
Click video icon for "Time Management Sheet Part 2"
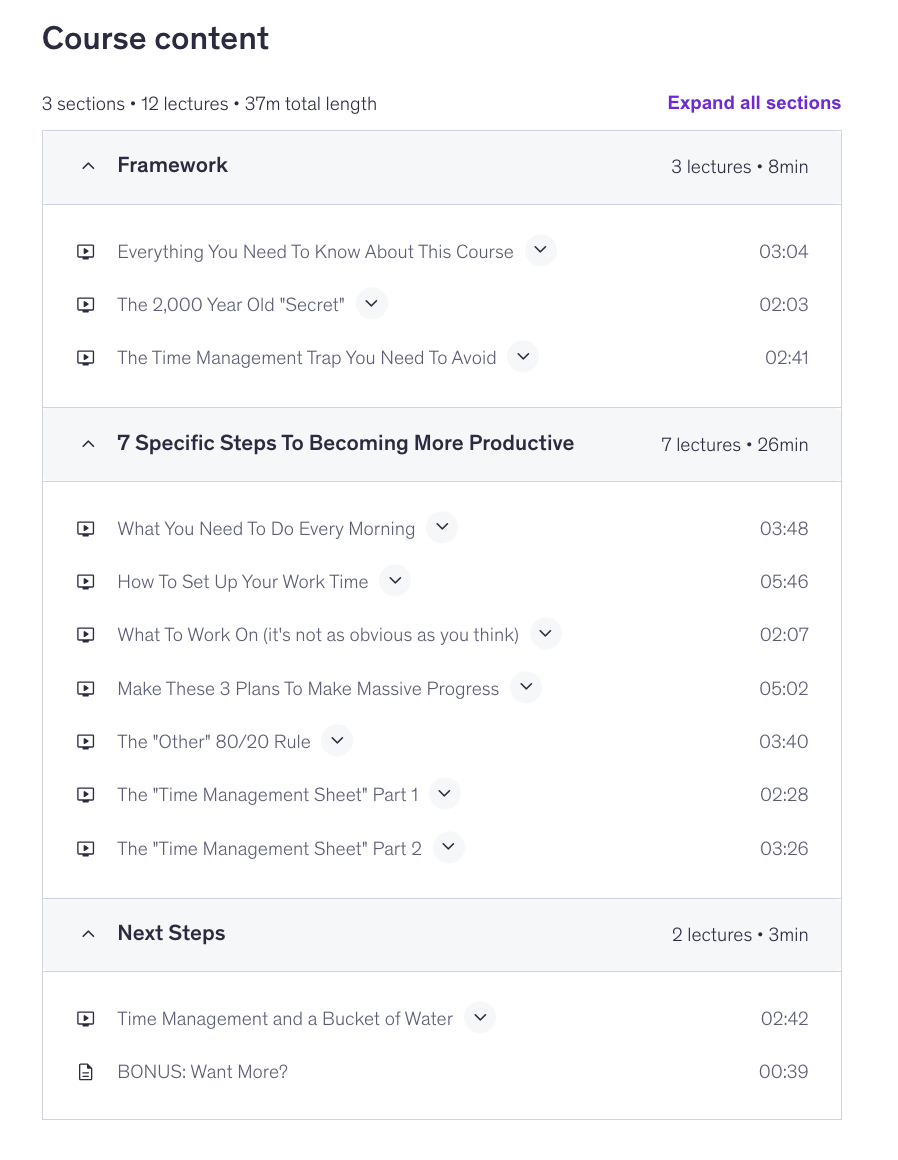(86, 849)
